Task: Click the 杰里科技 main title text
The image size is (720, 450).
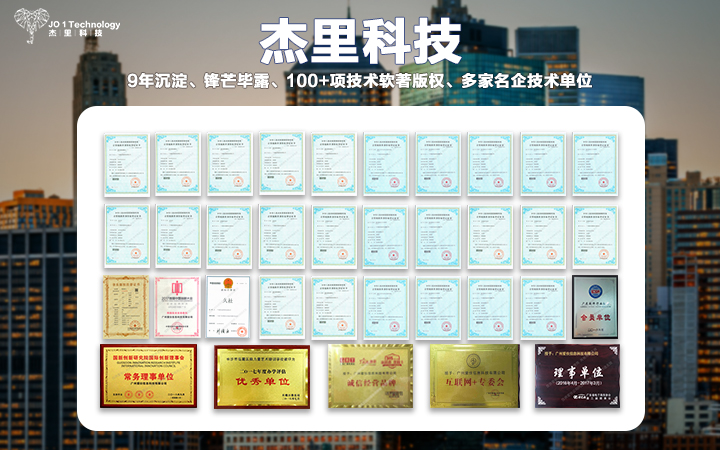Action: (x=360, y=40)
